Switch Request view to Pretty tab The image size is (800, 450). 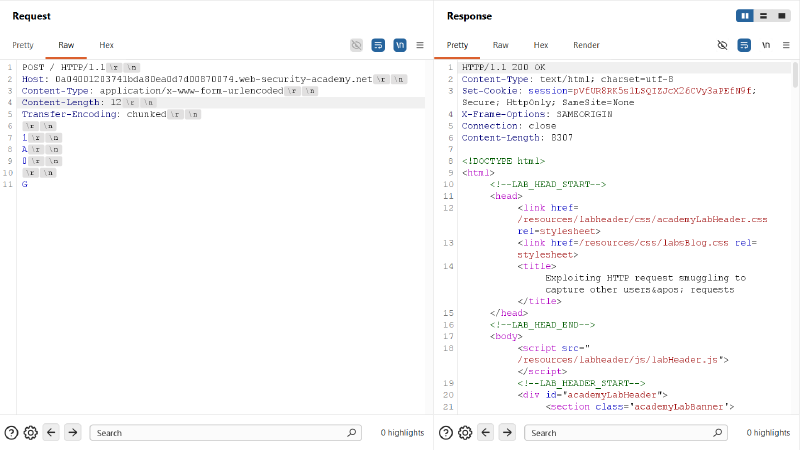click(x=23, y=45)
